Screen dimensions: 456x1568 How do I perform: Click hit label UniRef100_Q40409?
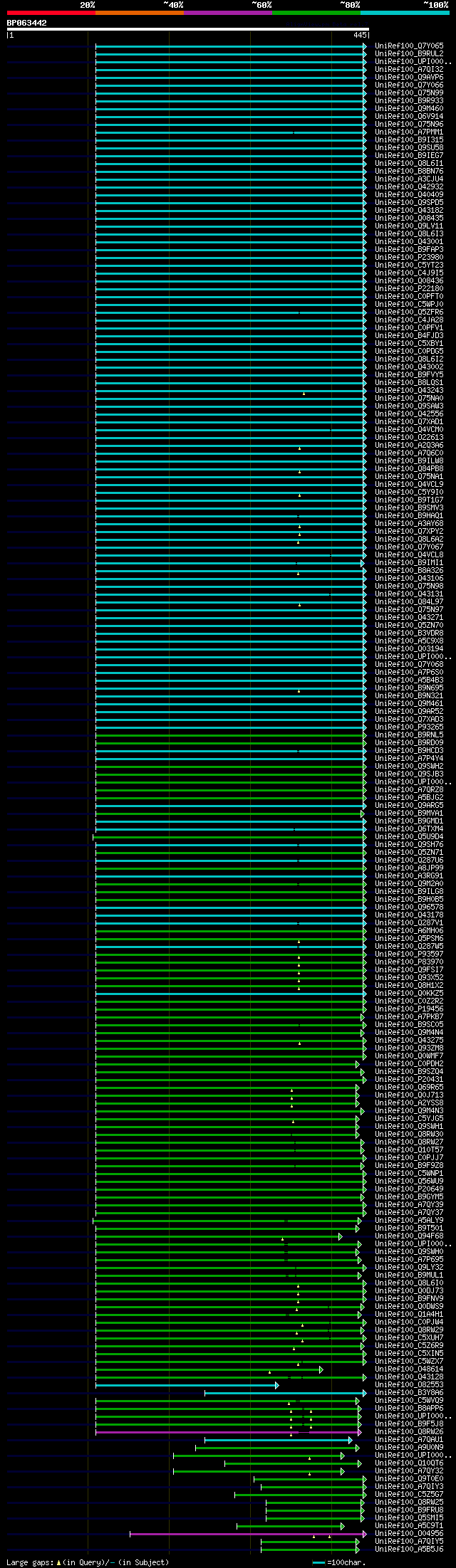[x=409, y=195]
